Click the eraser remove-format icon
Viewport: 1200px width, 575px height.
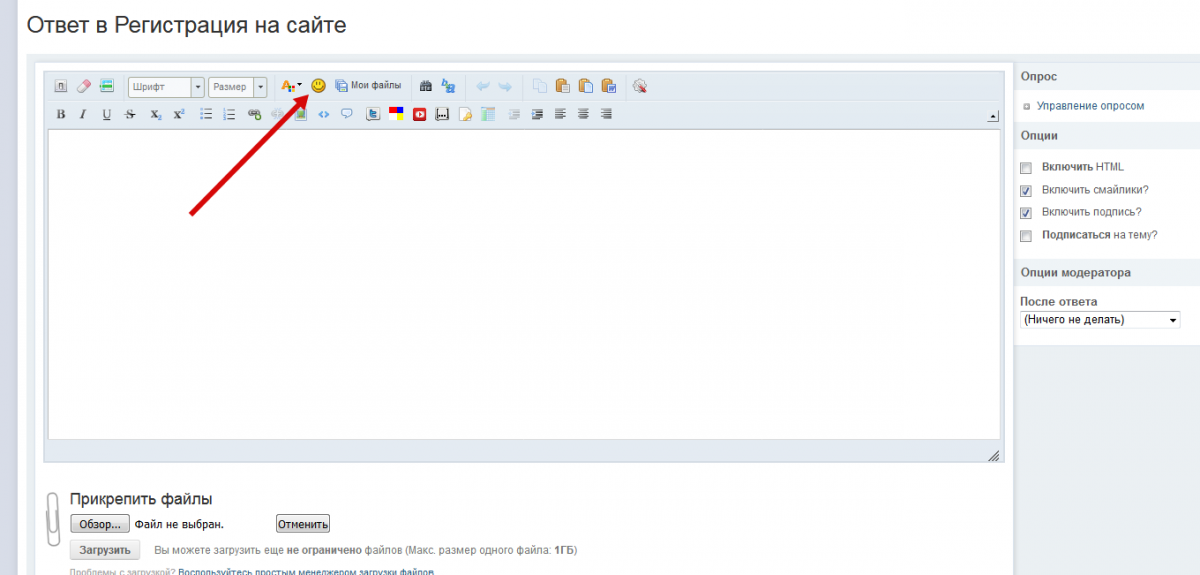click(84, 86)
